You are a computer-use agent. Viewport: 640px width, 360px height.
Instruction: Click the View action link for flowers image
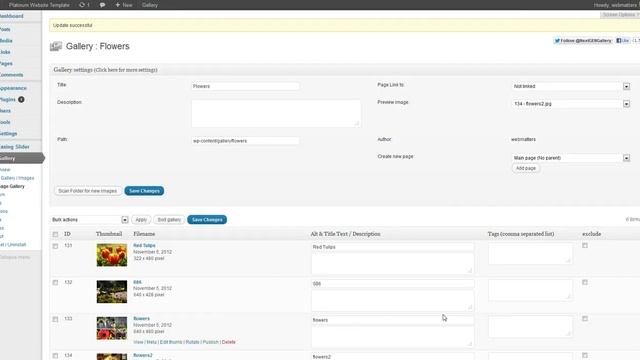pos(138,342)
